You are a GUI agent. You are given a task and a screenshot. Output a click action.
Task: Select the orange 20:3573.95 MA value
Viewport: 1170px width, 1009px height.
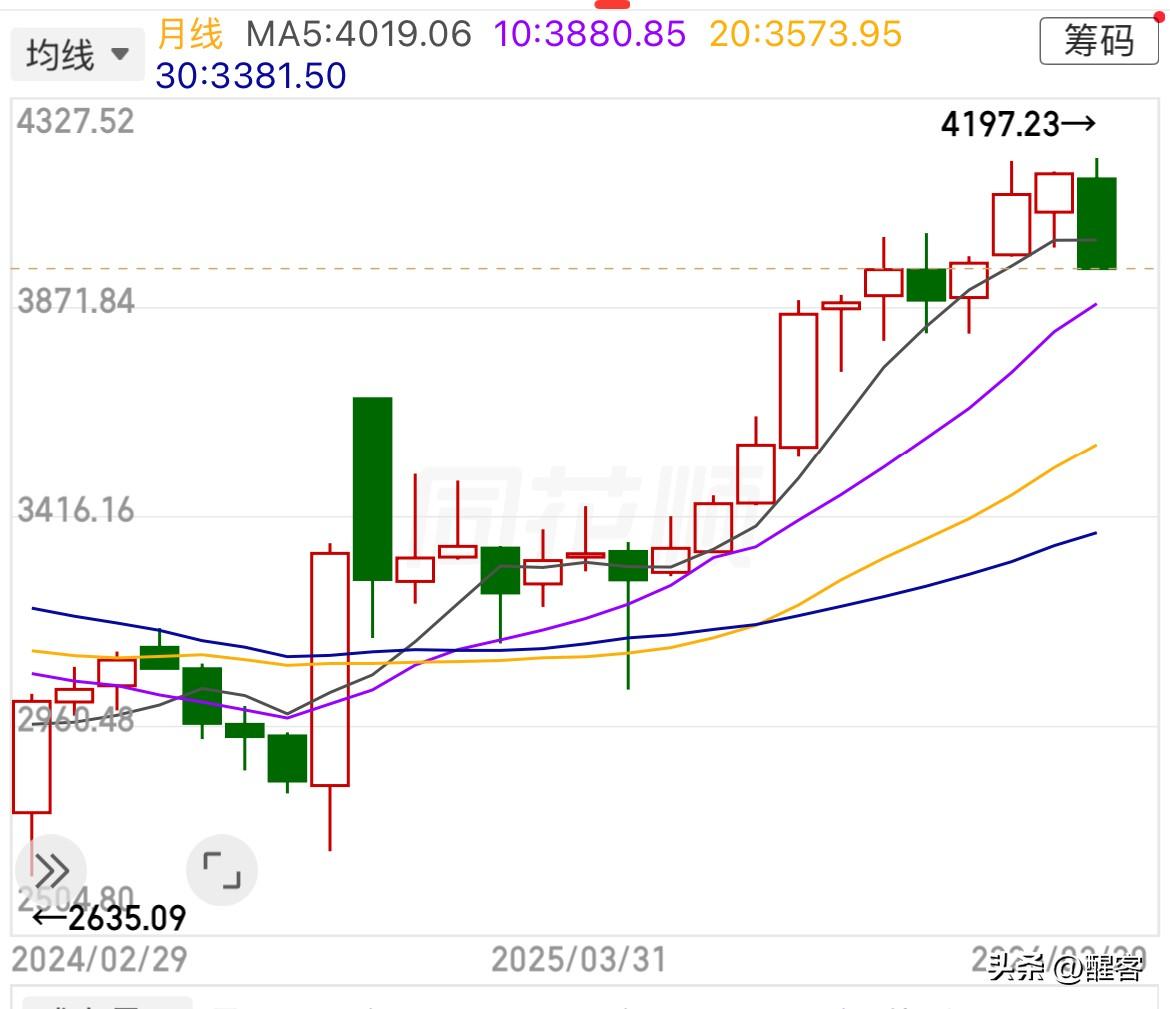point(806,34)
